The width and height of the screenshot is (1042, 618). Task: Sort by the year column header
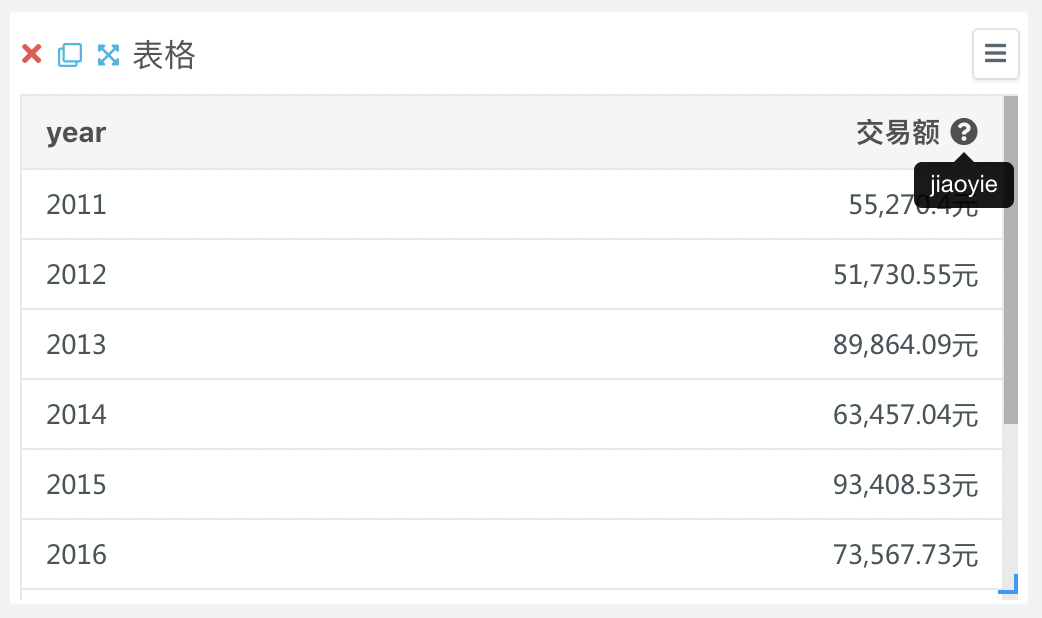(x=76, y=132)
